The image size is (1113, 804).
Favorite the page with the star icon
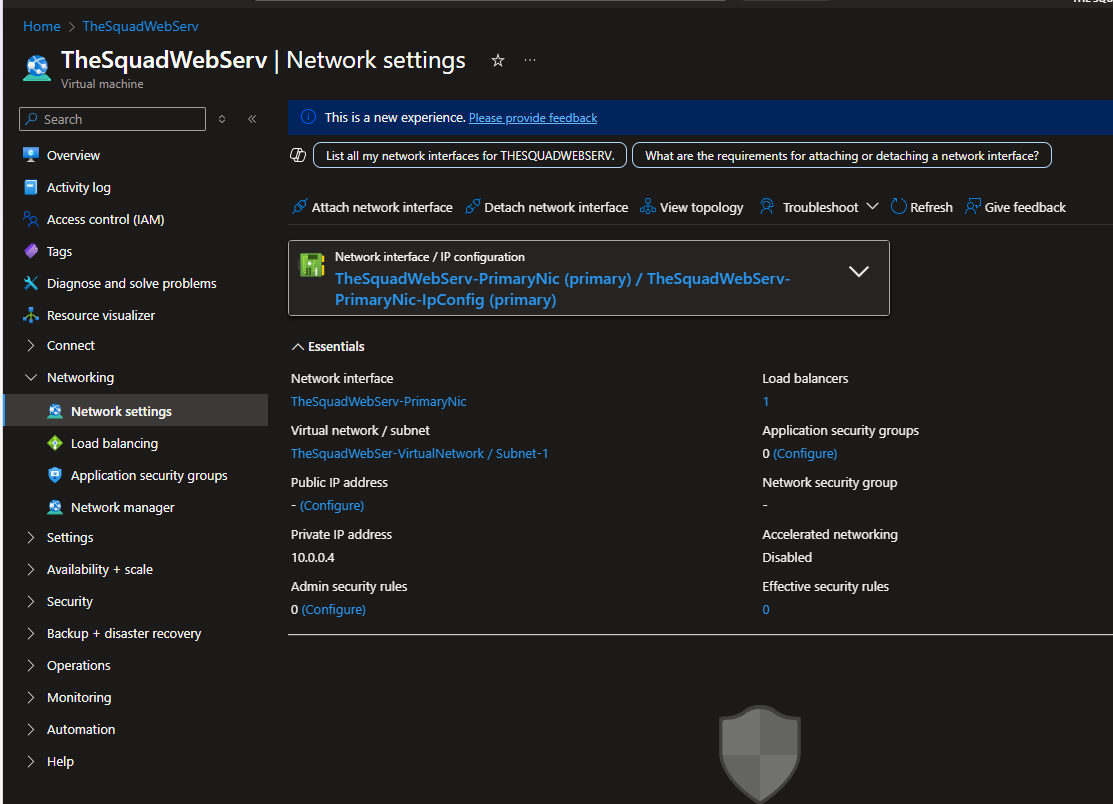(498, 60)
